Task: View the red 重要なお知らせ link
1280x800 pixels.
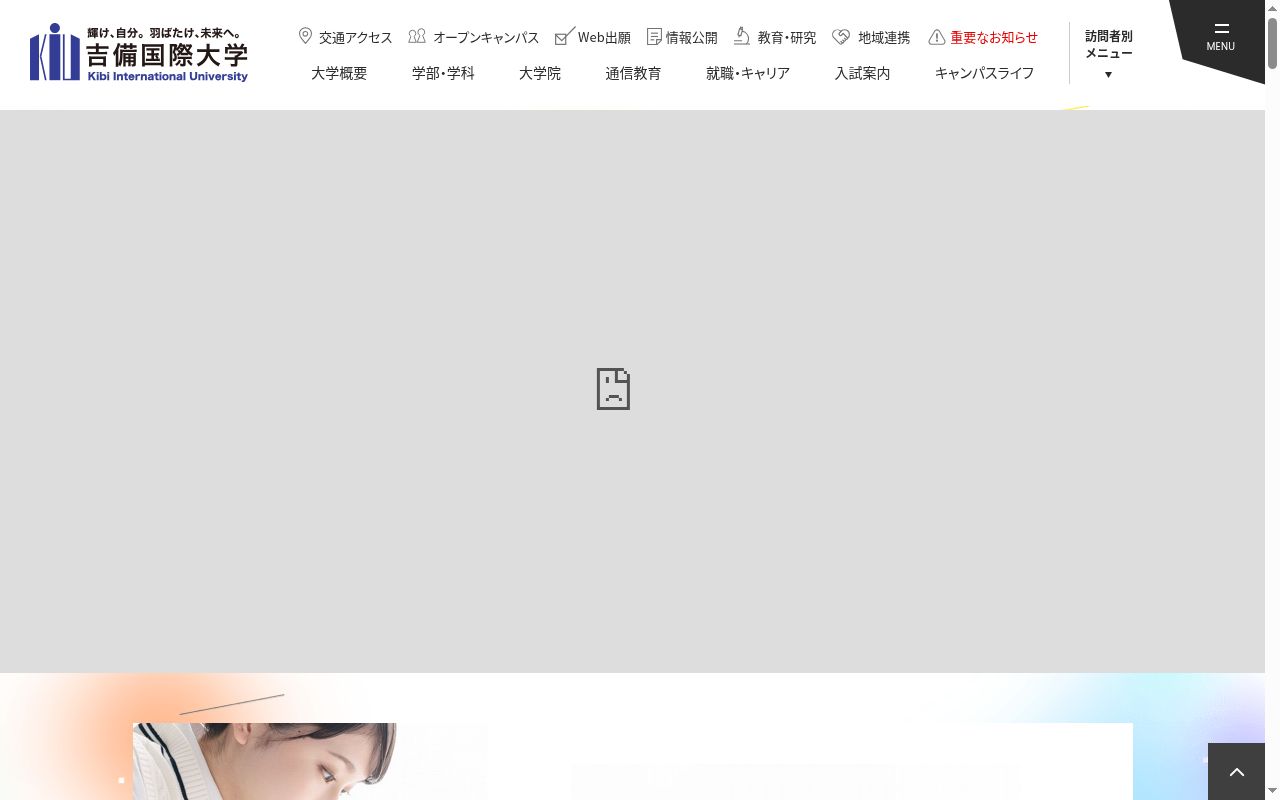Action: click(994, 37)
